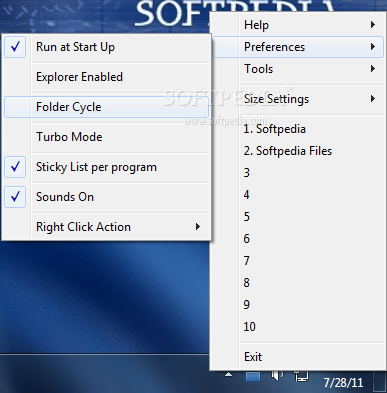The width and height of the screenshot is (387, 393).
Task: Enable the Folder Cycle option
Action: click(107, 107)
